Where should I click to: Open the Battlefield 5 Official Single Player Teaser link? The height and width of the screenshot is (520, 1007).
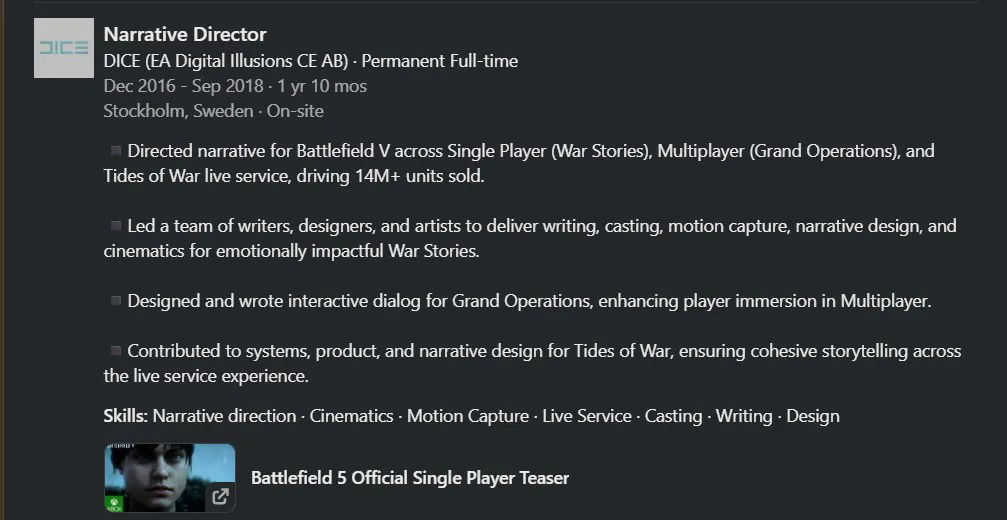pyautogui.click(x=409, y=478)
